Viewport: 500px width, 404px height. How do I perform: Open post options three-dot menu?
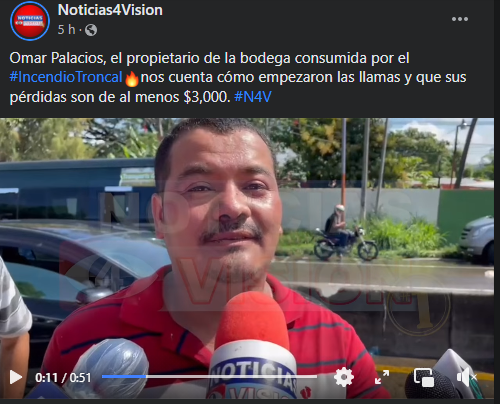(460, 19)
